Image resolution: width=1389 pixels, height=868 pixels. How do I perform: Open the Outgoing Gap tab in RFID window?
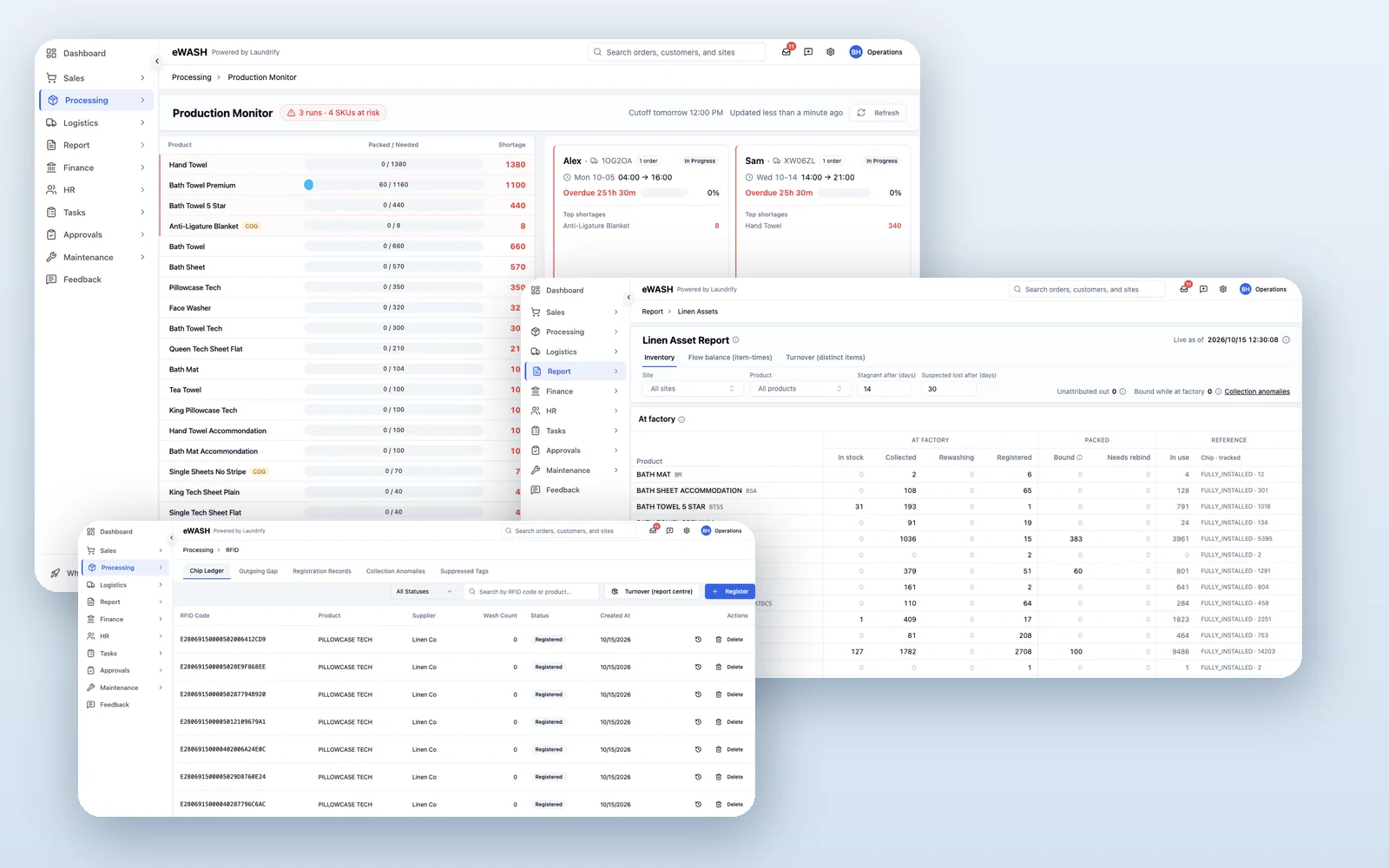click(x=259, y=571)
